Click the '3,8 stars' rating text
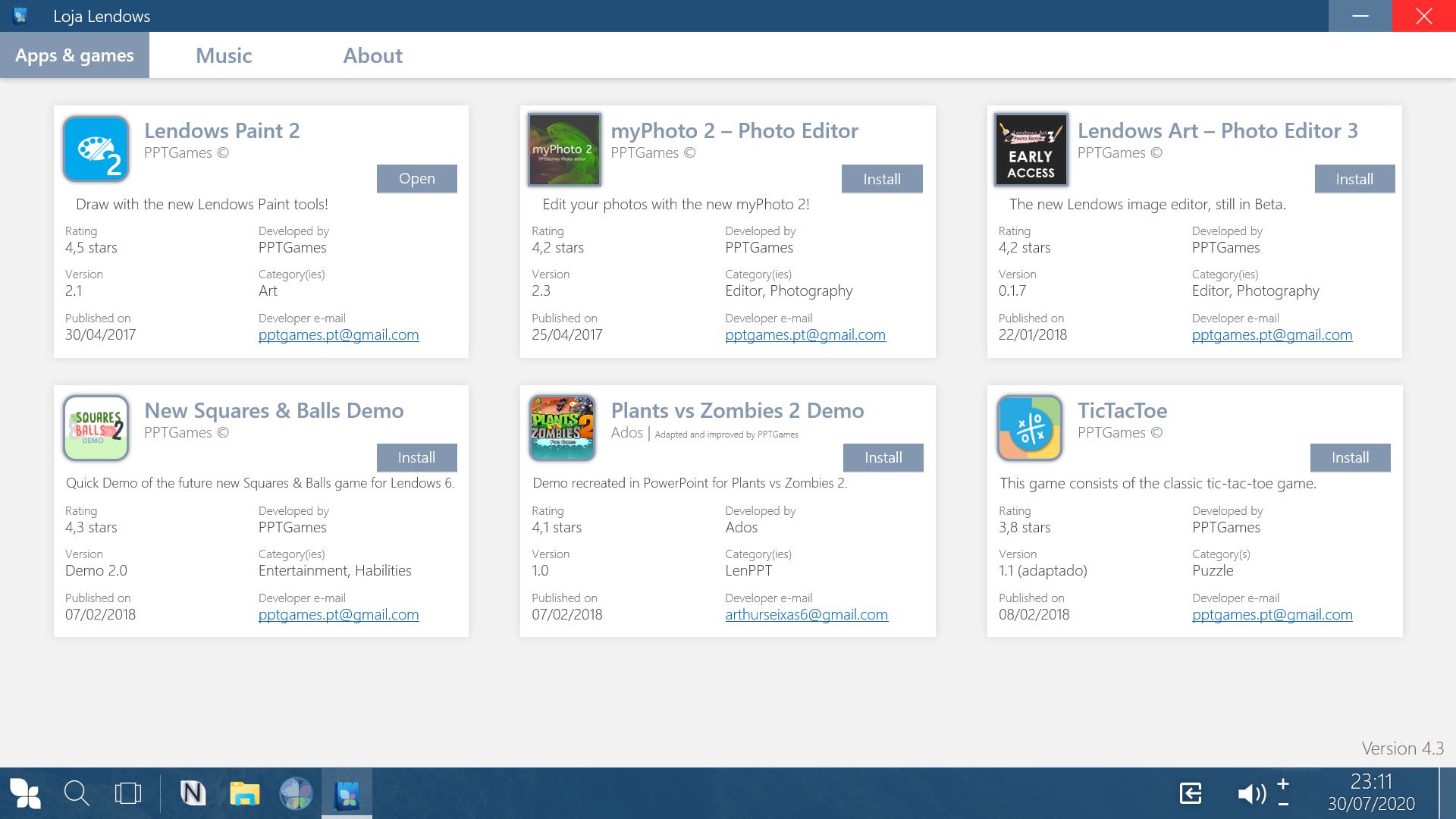Image resolution: width=1456 pixels, height=819 pixels. click(1025, 527)
